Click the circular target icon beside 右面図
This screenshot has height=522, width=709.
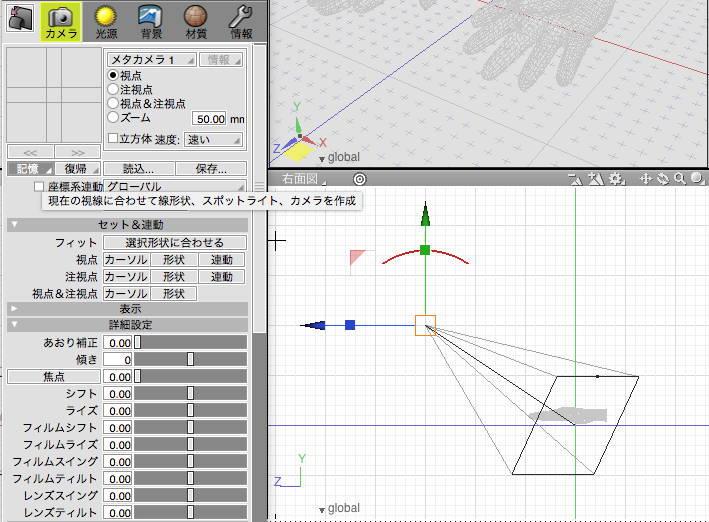tap(360, 179)
